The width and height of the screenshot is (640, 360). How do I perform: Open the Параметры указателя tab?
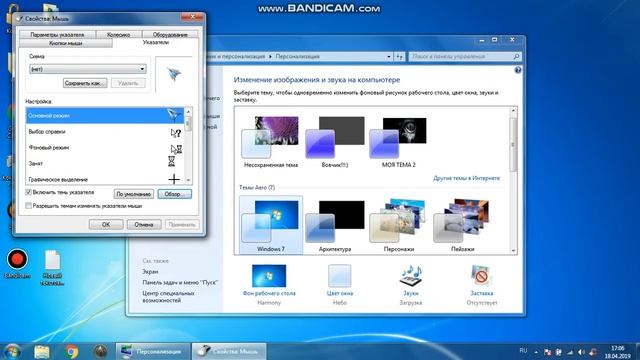[57, 35]
